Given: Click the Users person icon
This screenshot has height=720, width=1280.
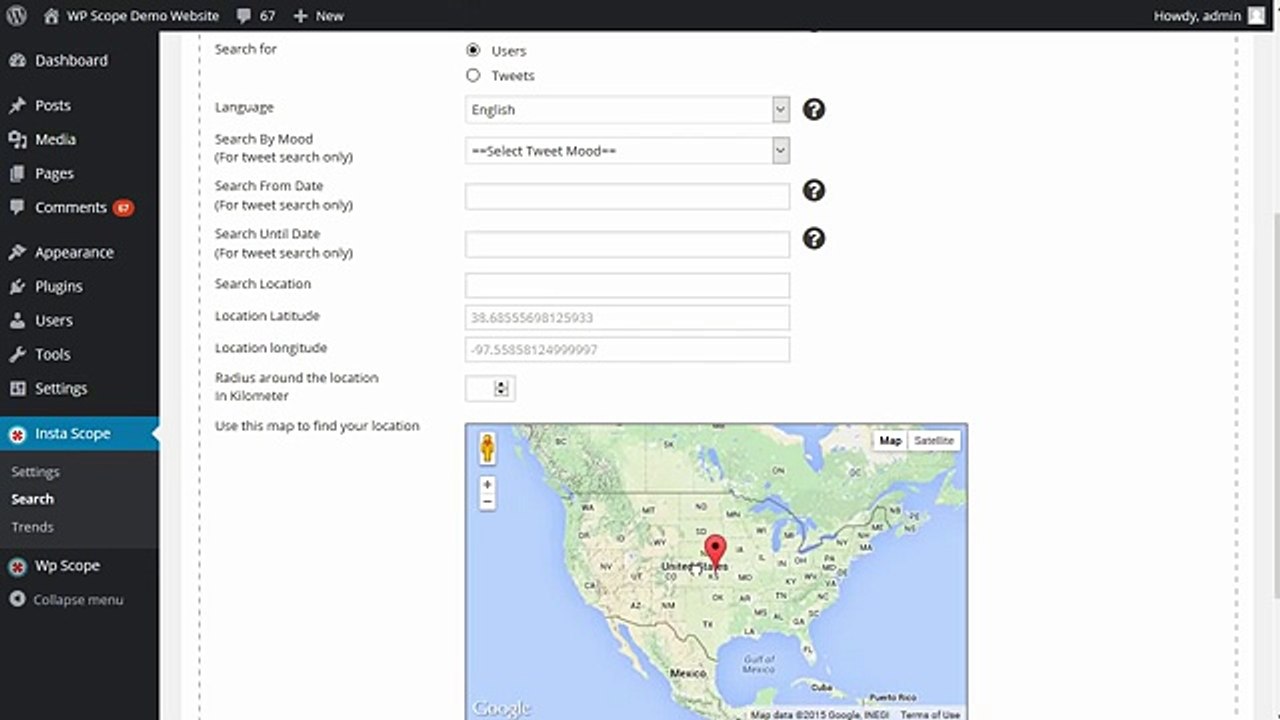Looking at the screenshot, I should [x=17, y=320].
